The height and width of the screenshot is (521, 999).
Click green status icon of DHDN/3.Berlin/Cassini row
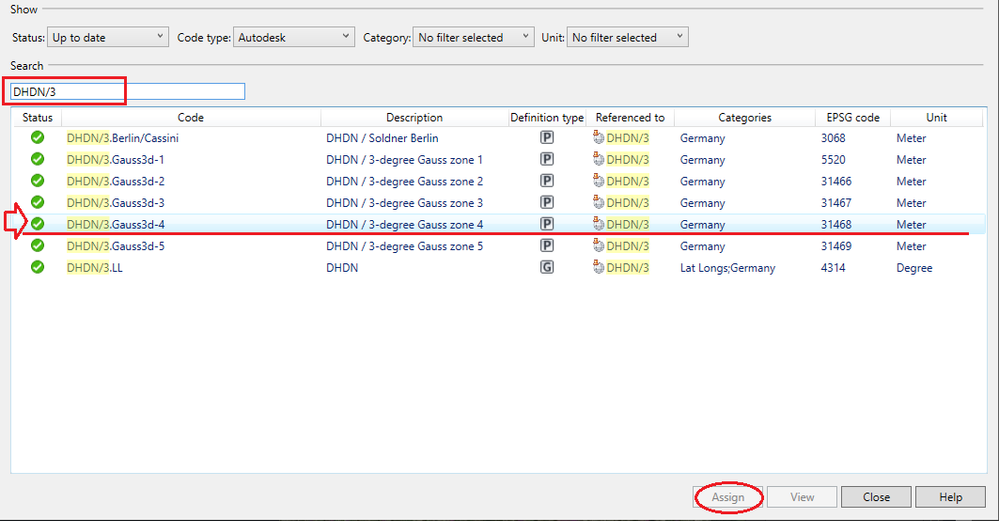coord(38,138)
